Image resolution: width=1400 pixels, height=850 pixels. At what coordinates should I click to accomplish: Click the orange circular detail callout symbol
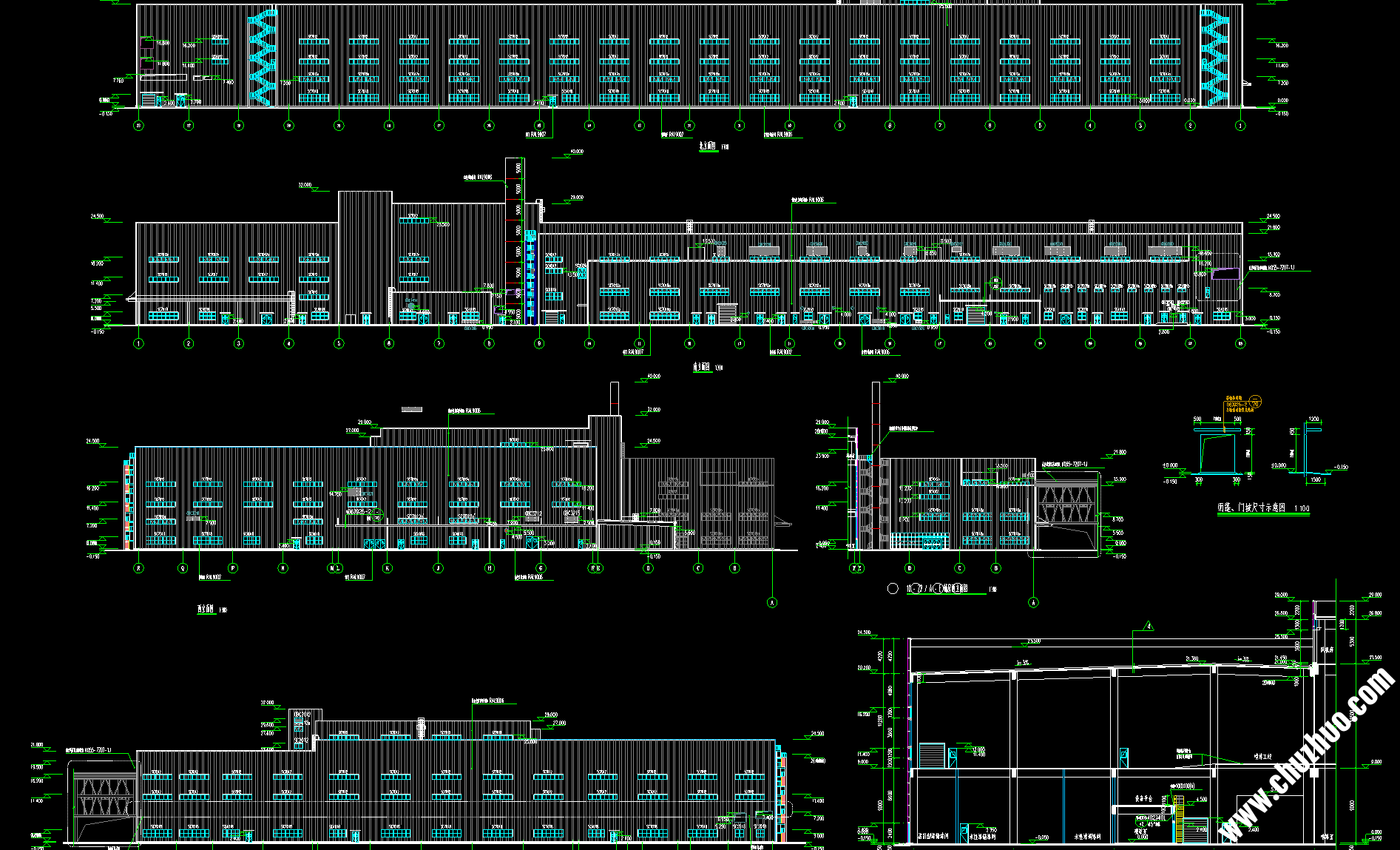[1254, 402]
